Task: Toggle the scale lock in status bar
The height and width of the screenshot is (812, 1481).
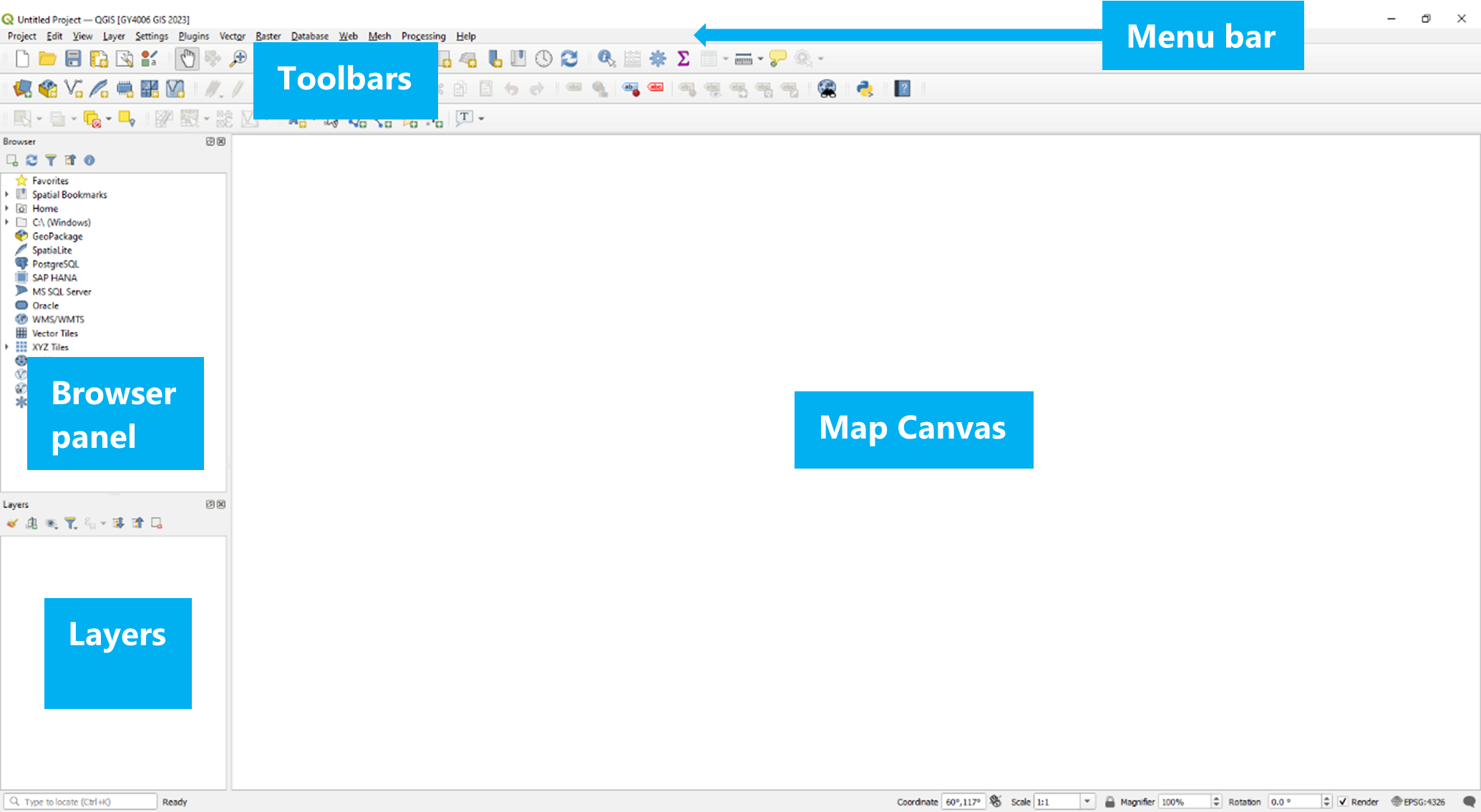Action: (1110, 801)
